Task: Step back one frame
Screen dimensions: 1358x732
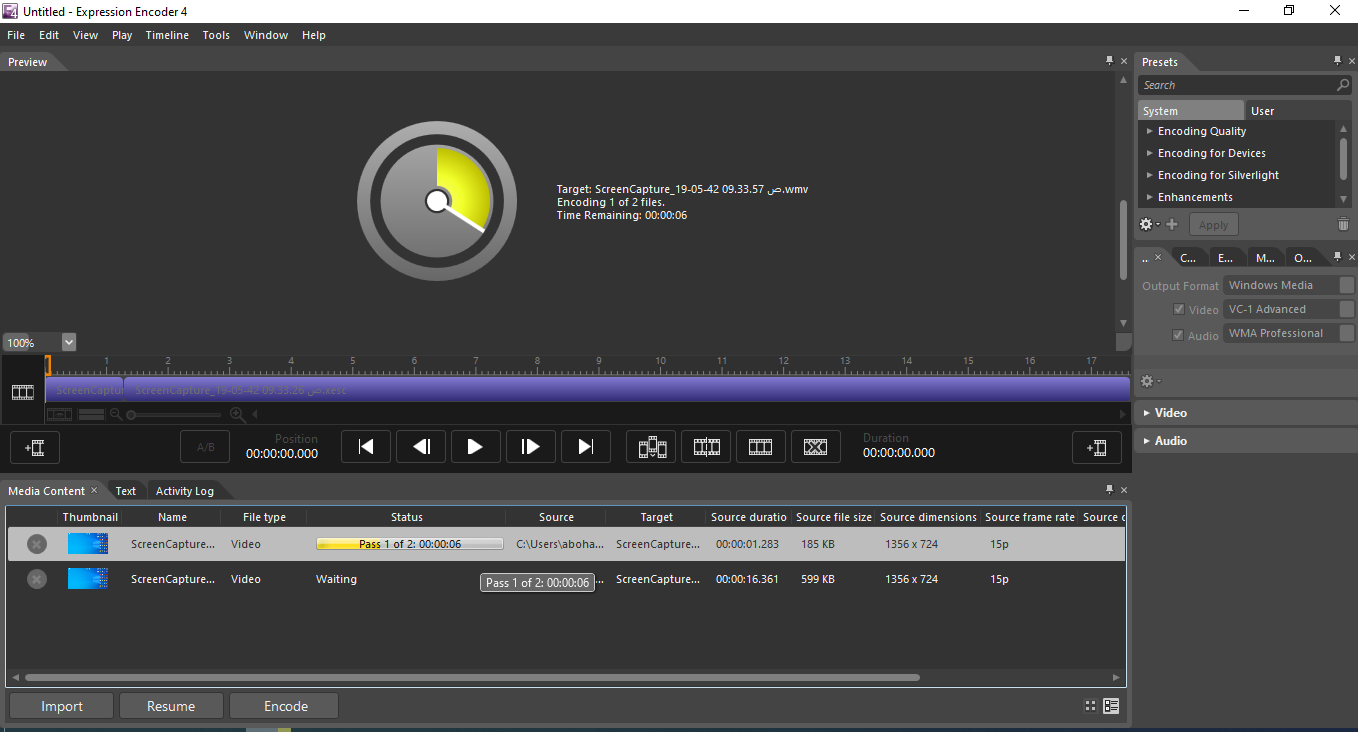Action: click(x=421, y=447)
